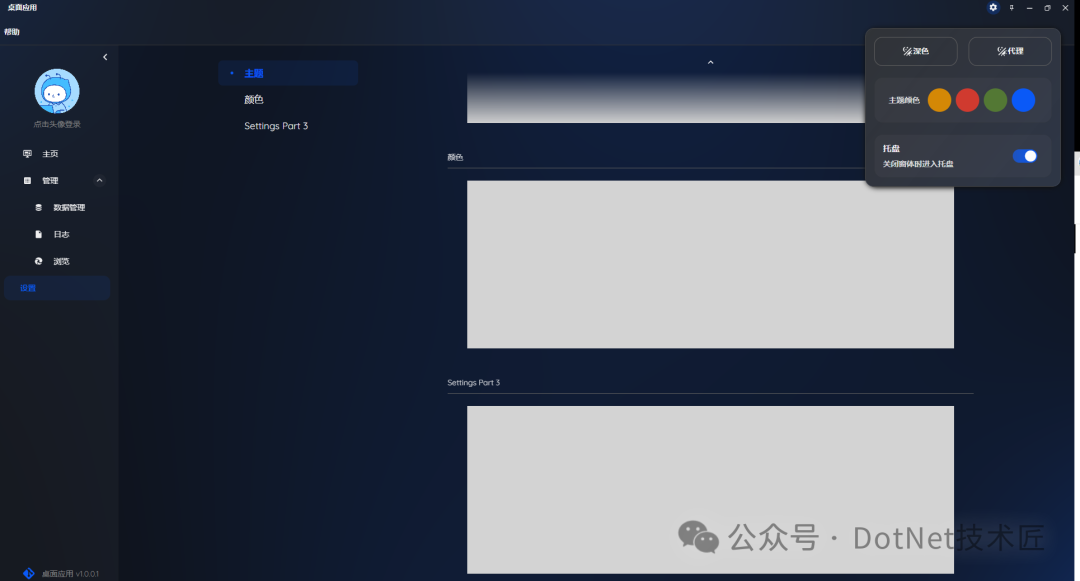1080x581 pixels.
Task: Click the 管理 grid icon
Action: tap(28, 180)
